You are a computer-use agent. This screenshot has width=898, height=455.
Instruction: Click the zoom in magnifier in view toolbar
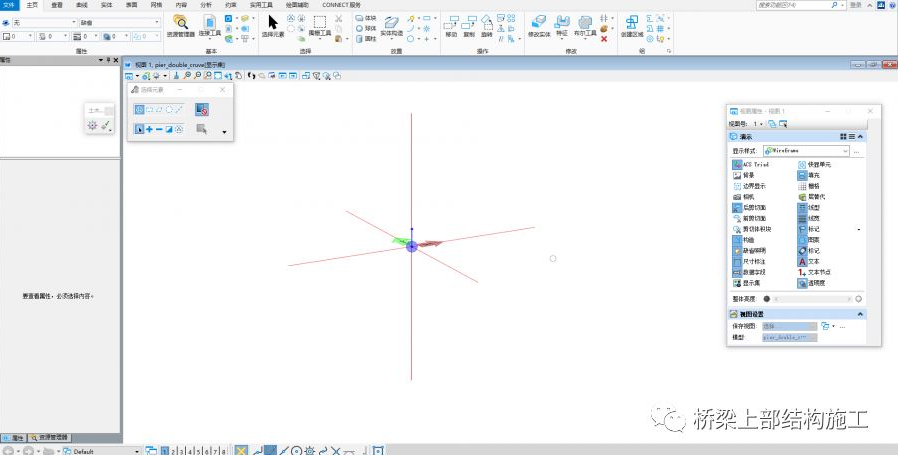[187, 76]
